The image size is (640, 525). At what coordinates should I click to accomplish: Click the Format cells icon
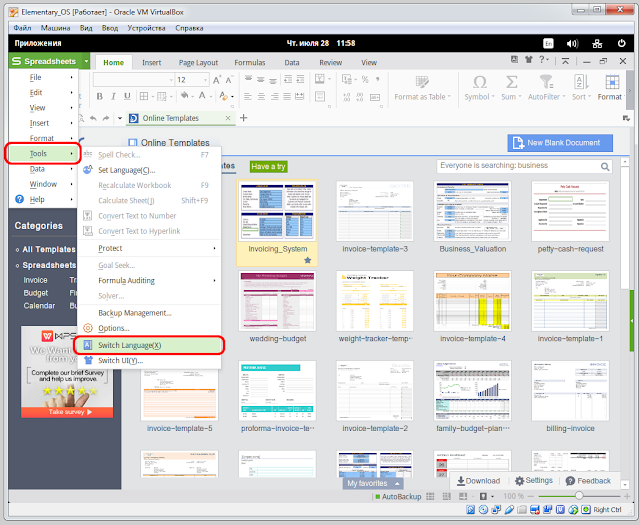pos(612,82)
